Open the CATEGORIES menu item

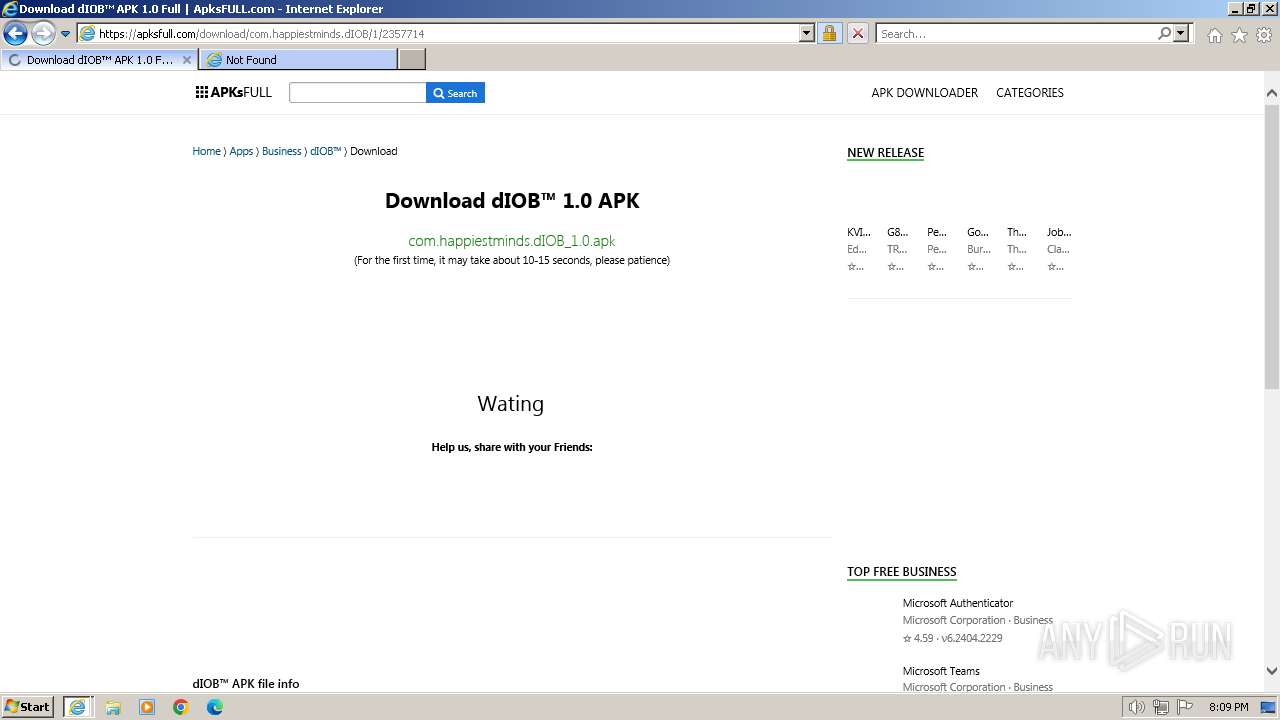click(1029, 93)
